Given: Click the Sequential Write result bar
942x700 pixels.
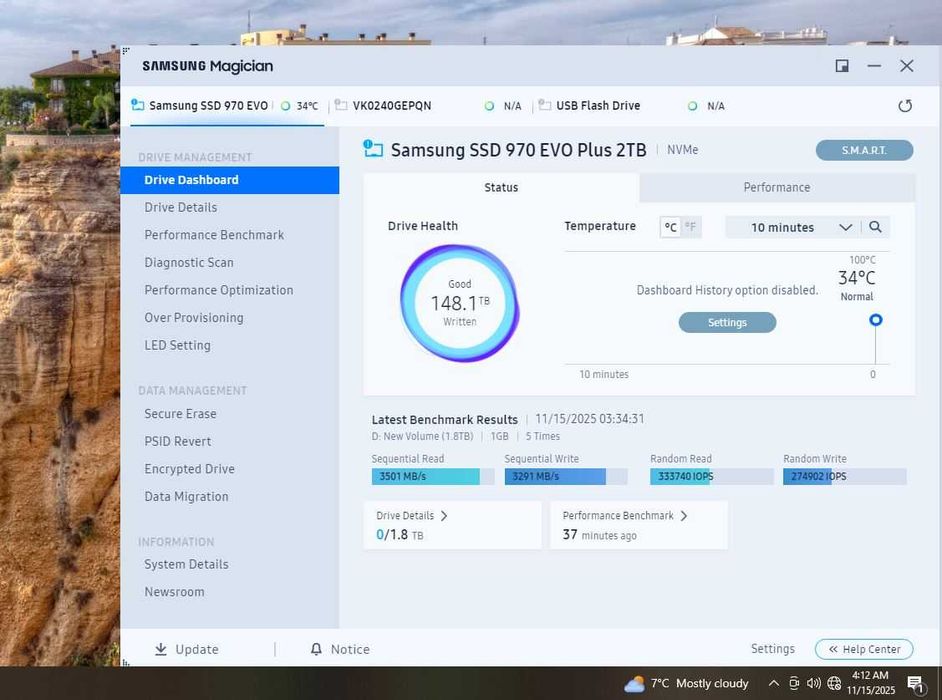Looking at the screenshot, I should point(566,476).
